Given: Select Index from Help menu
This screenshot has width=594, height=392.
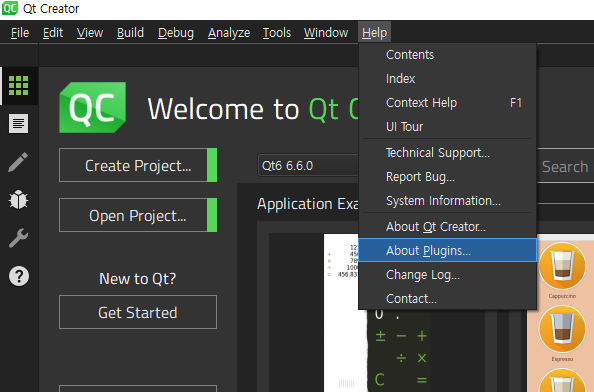Looking at the screenshot, I should [x=447, y=79].
